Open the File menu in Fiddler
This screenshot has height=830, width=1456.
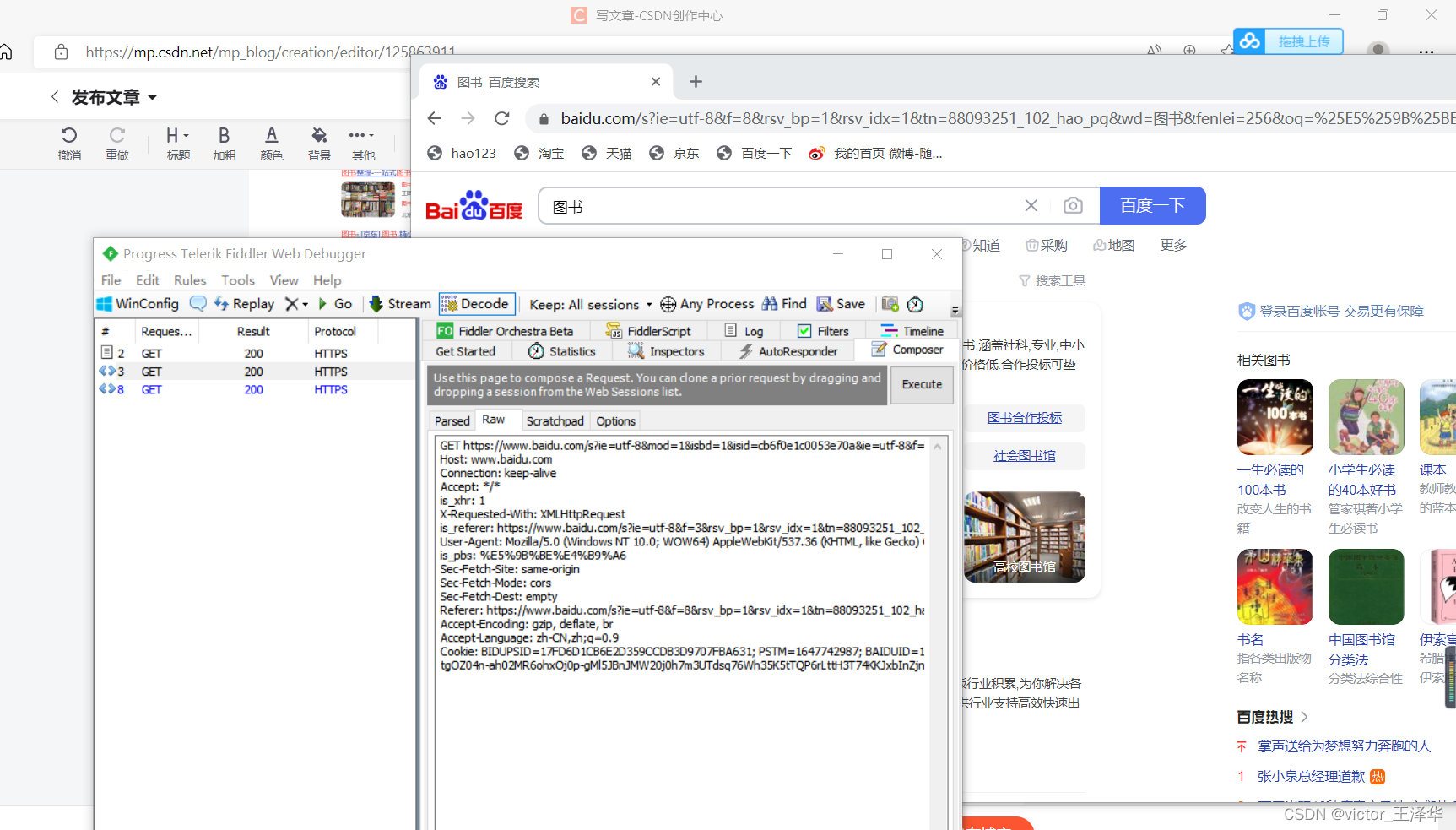tap(111, 280)
